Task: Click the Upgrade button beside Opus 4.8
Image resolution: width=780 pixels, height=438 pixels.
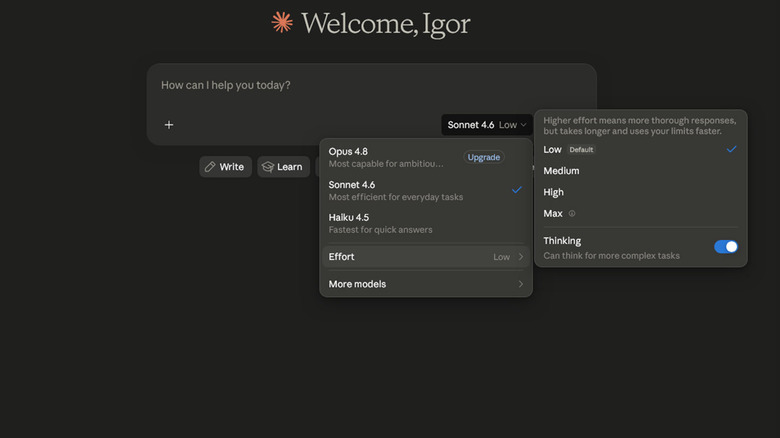Action: click(x=484, y=157)
